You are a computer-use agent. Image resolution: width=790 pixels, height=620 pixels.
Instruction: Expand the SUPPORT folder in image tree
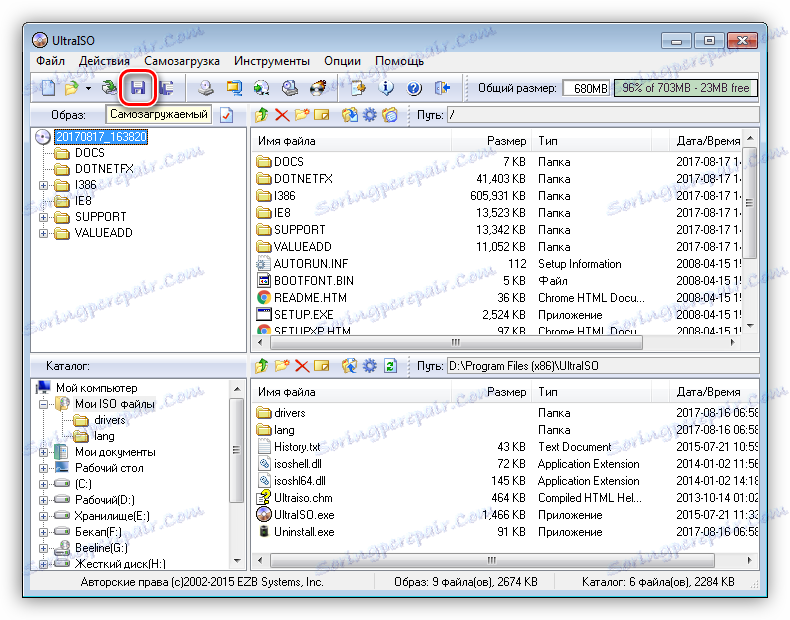pyautogui.click(x=44, y=218)
